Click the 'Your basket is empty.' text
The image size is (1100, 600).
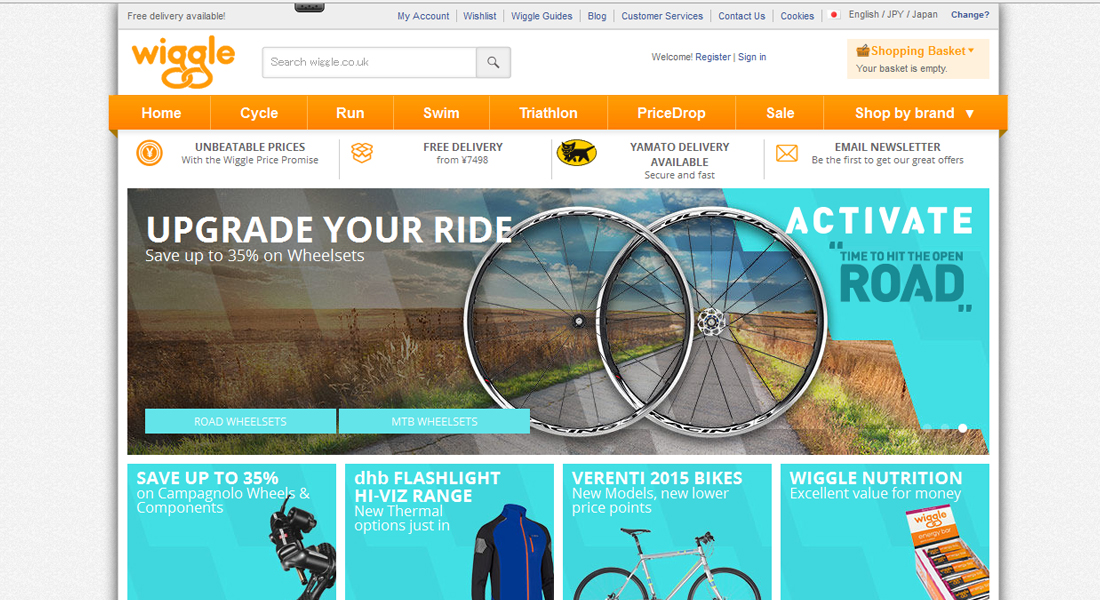pyautogui.click(x=901, y=68)
